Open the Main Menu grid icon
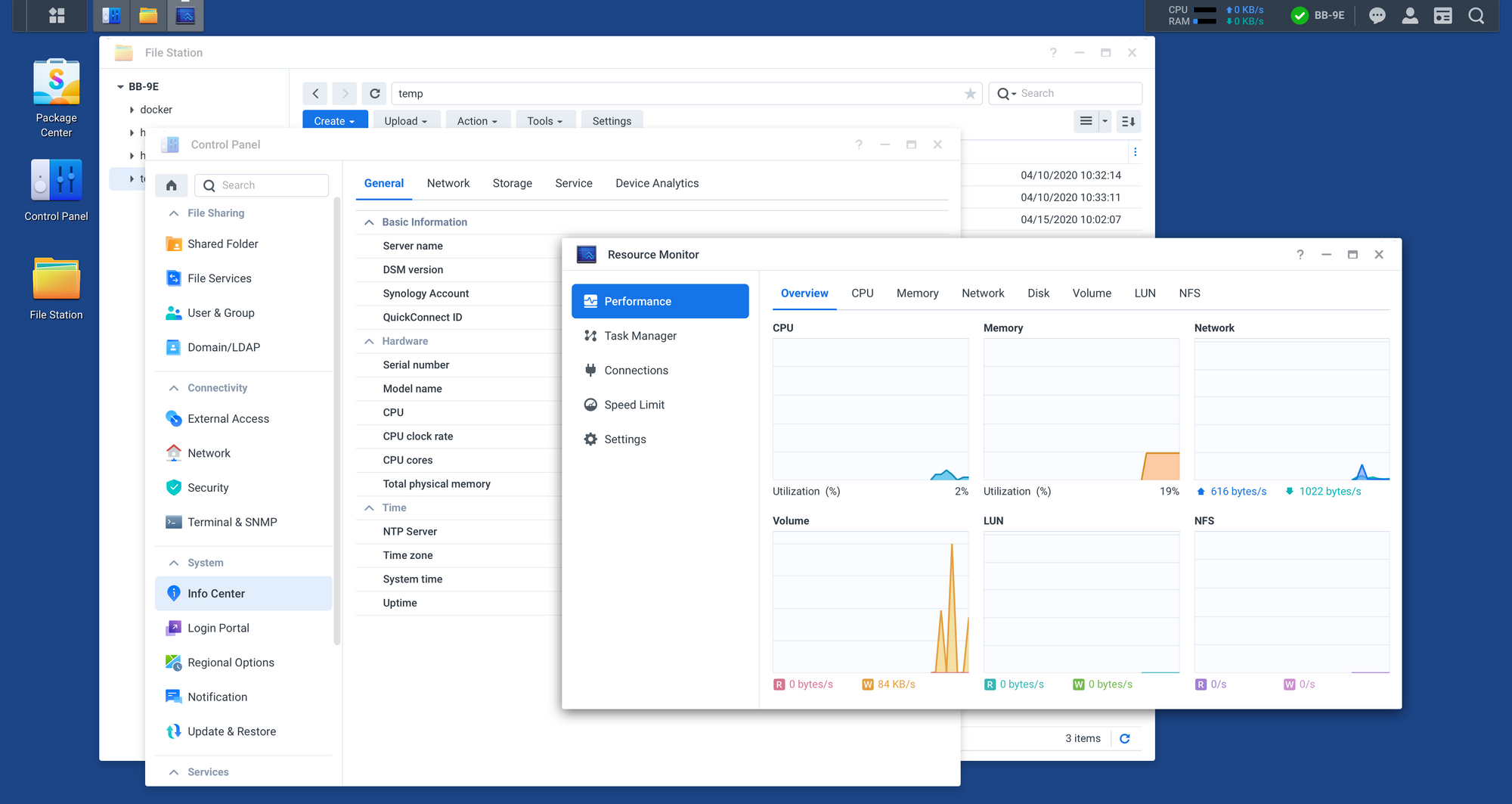 click(x=57, y=15)
